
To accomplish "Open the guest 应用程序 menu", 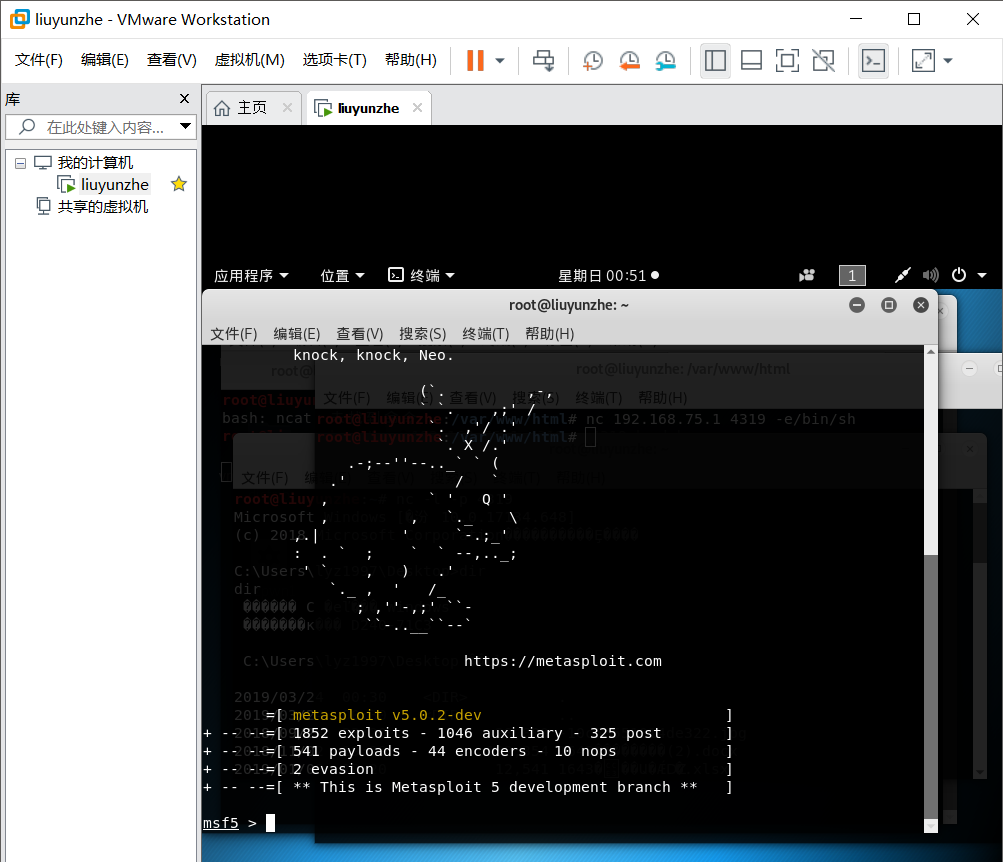I will click(251, 276).
